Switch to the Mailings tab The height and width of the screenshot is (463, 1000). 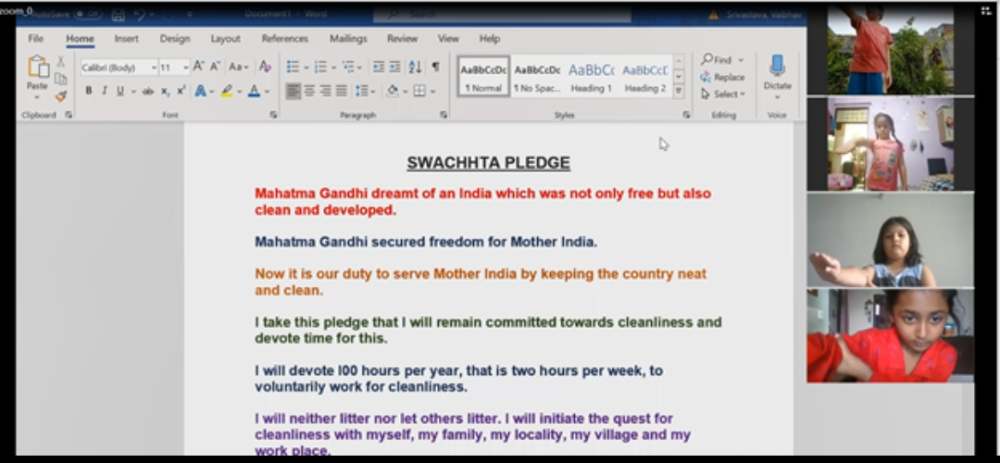pos(348,38)
